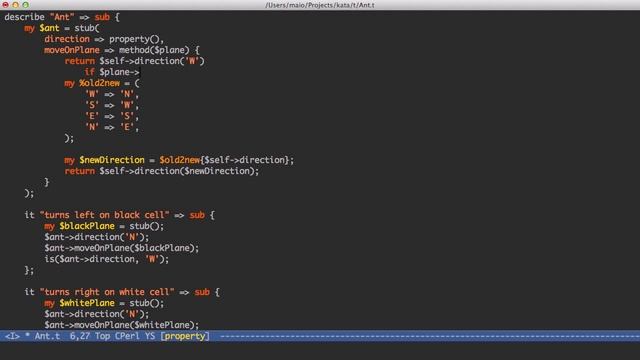Click the test title "turns left on black cell"
The width and height of the screenshot is (640, 360).
click(x=104, y=215)
